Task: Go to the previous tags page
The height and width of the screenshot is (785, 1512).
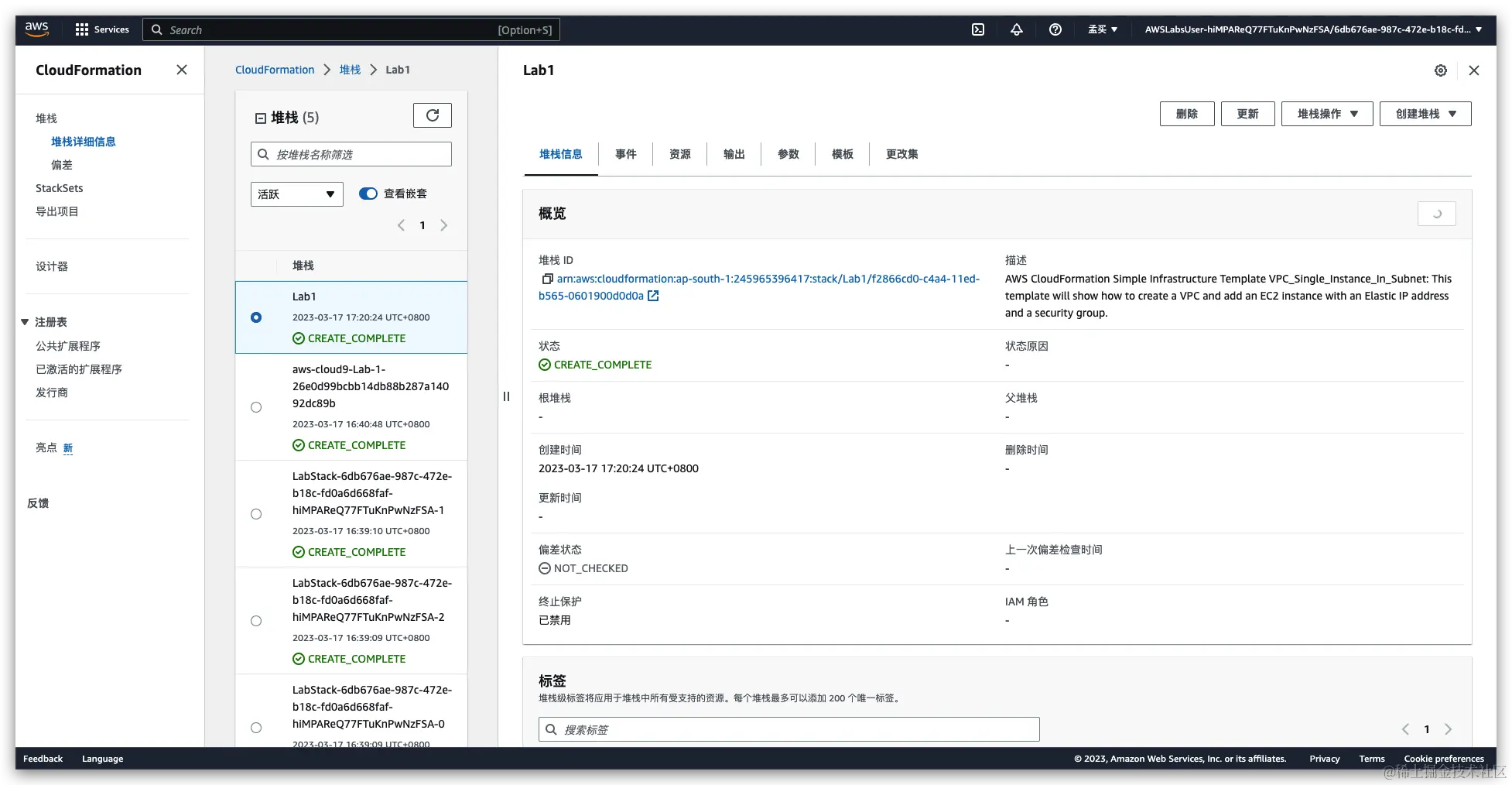Action: point(1405,729)
